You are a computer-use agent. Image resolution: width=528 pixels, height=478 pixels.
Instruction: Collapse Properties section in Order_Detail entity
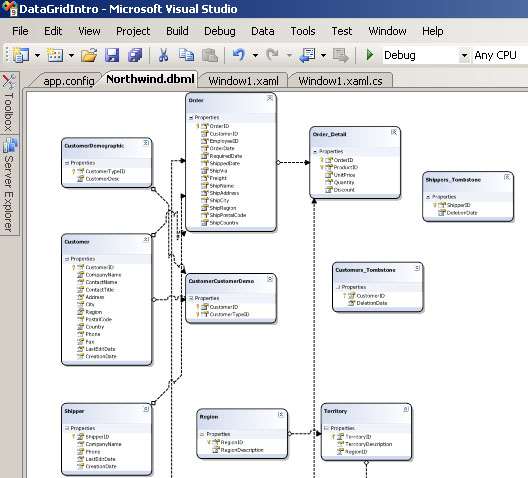click(315, 152)
